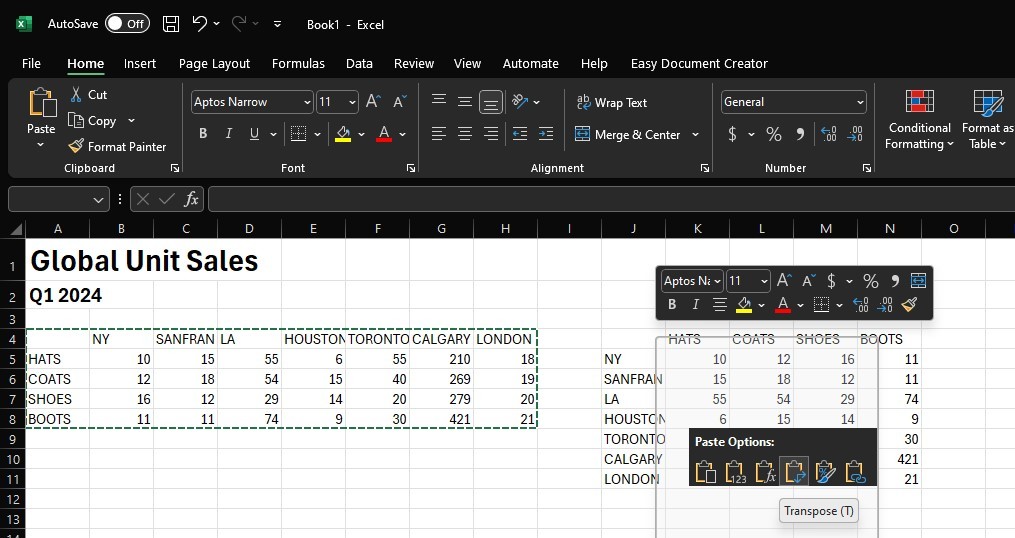Click the Increase Indent icon in ribbon

[545, 134]
